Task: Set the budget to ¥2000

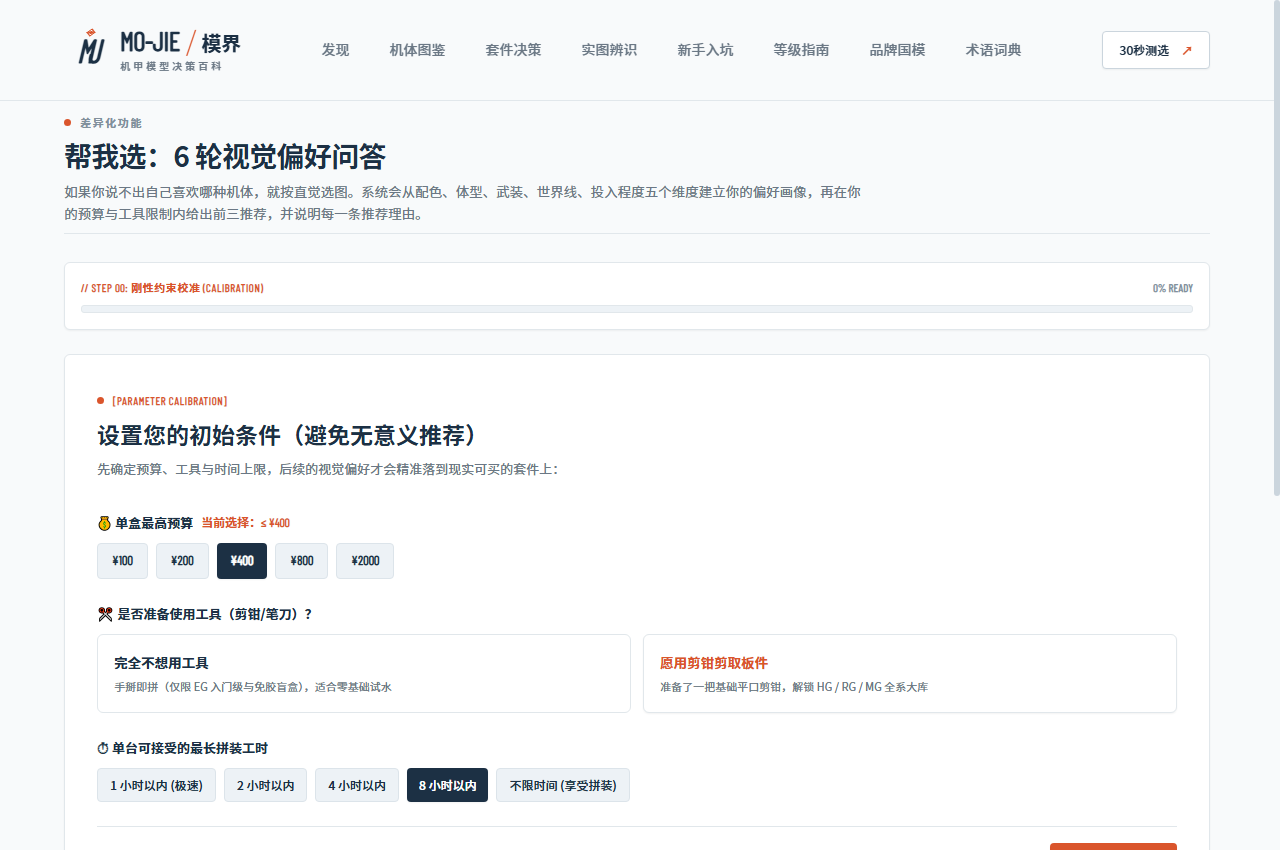Action: coord(365,561)
